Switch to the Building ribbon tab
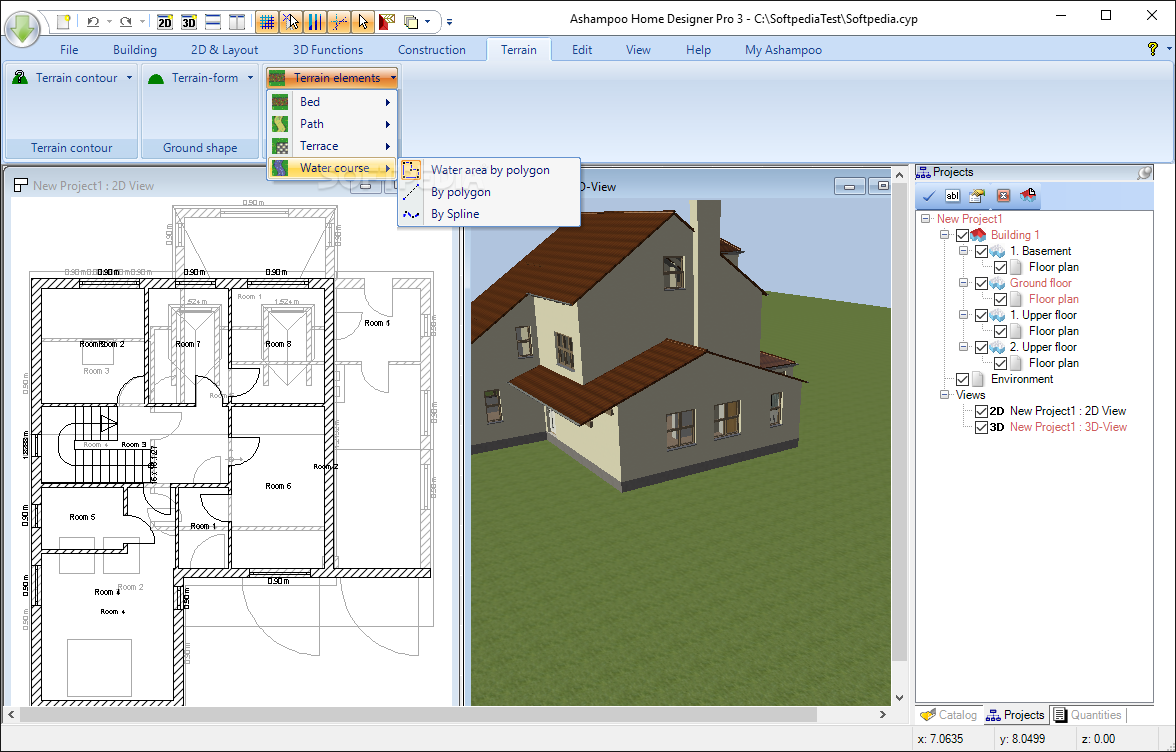This screenshot has width=1176, height=752. [135, 49]
